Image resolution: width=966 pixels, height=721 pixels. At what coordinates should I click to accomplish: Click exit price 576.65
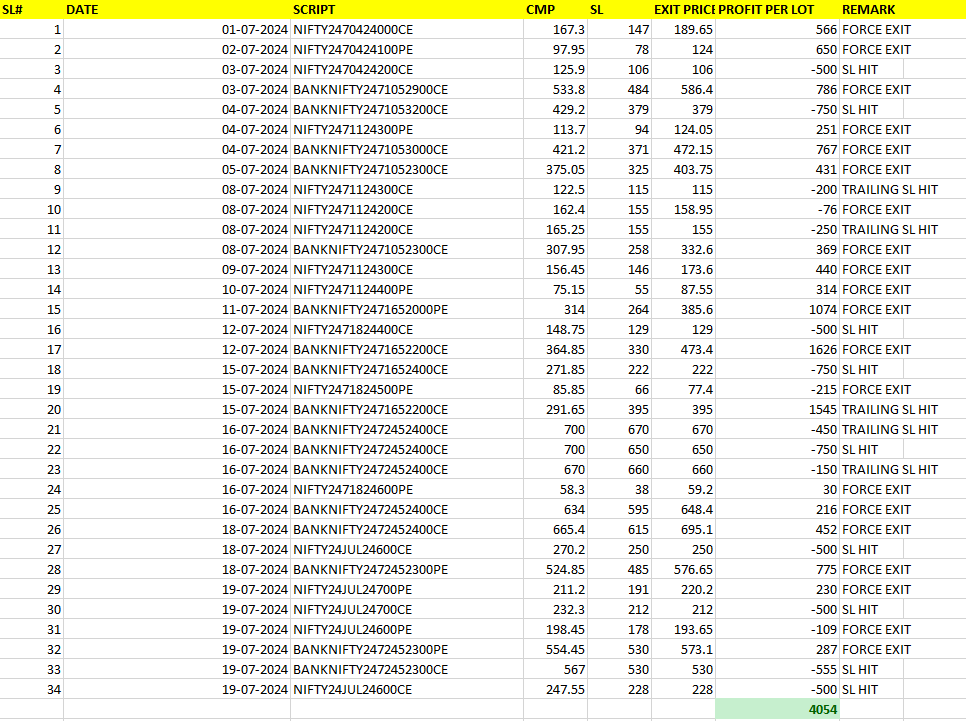click(683, 569)
